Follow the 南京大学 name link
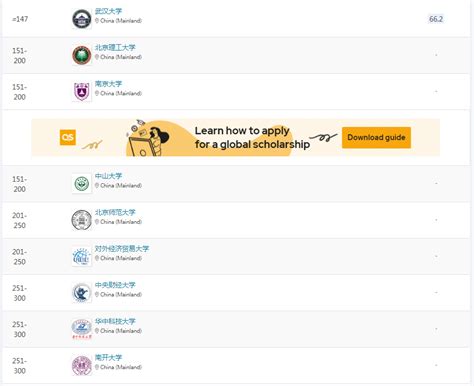Screen dimensions: 474x386 tap(108, 84)
